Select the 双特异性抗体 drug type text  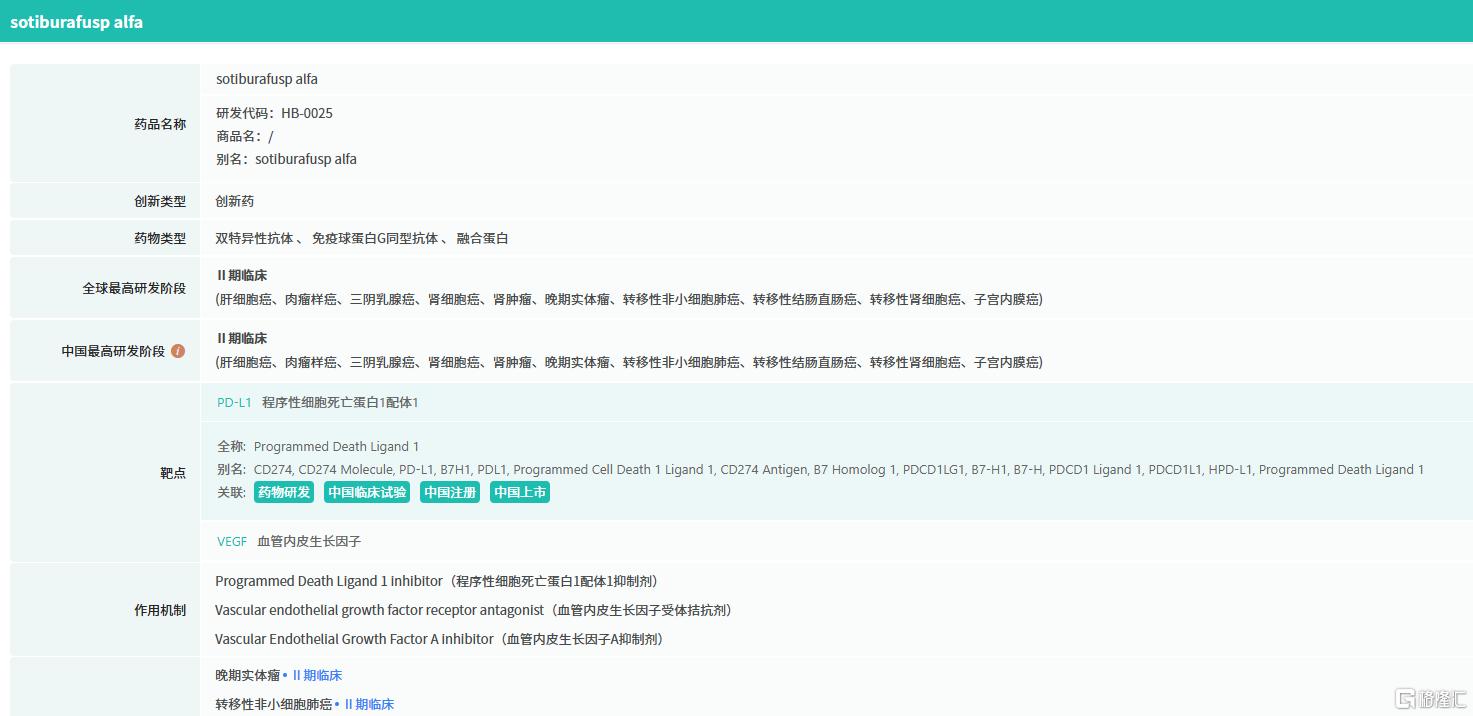pos(255,238)
